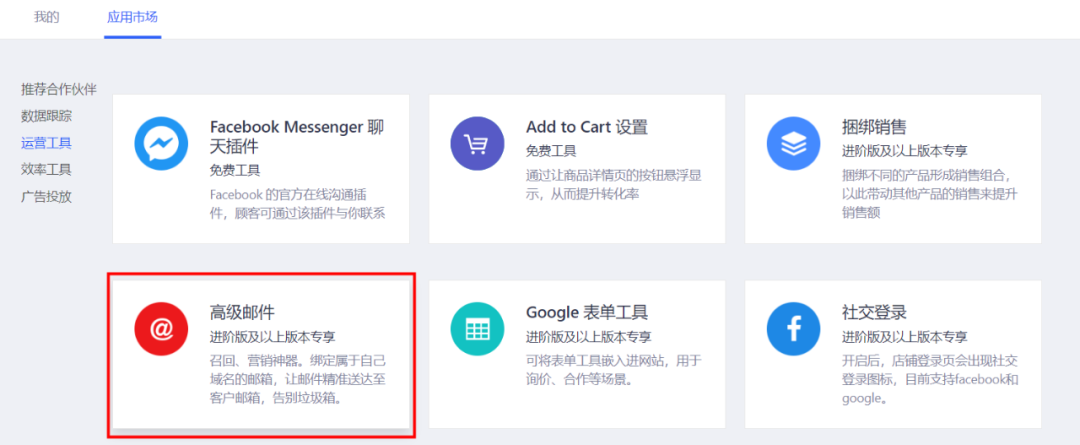Viewport: 1080px width, 445px height.
Task: Open the 推荐合作伙伴 category
Action: (x=59, y=89)
